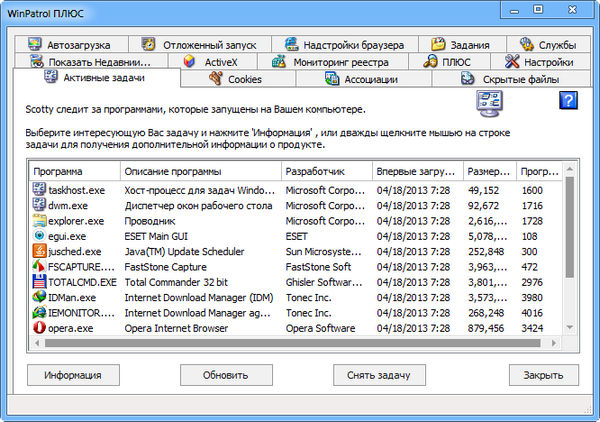Select the TOTALCMD.EXE floppy icon
Screen dimensions: 600x422
tap(38, 282)
